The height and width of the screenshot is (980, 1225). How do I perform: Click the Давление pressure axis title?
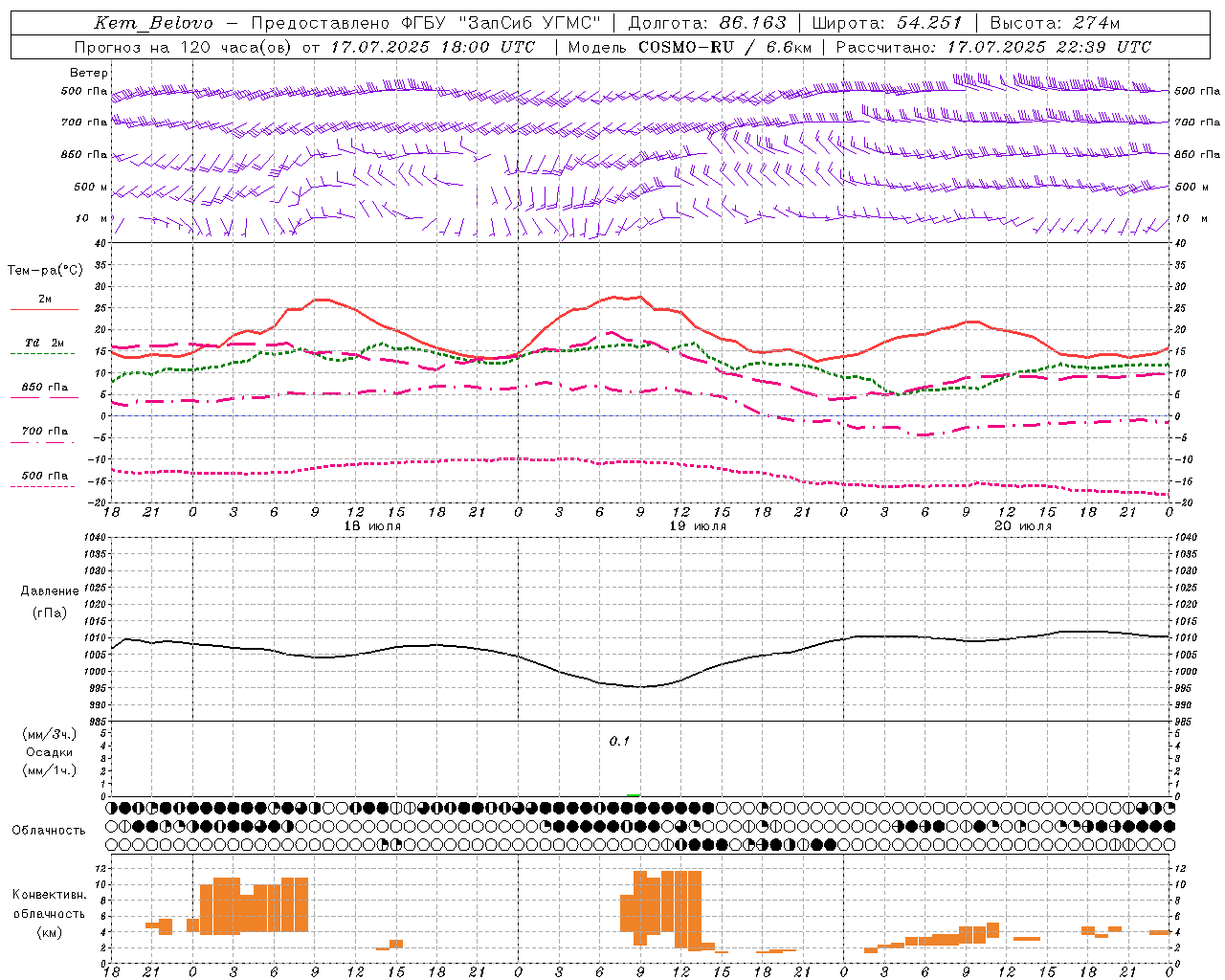pyautogui.click(x=50, y=591)
